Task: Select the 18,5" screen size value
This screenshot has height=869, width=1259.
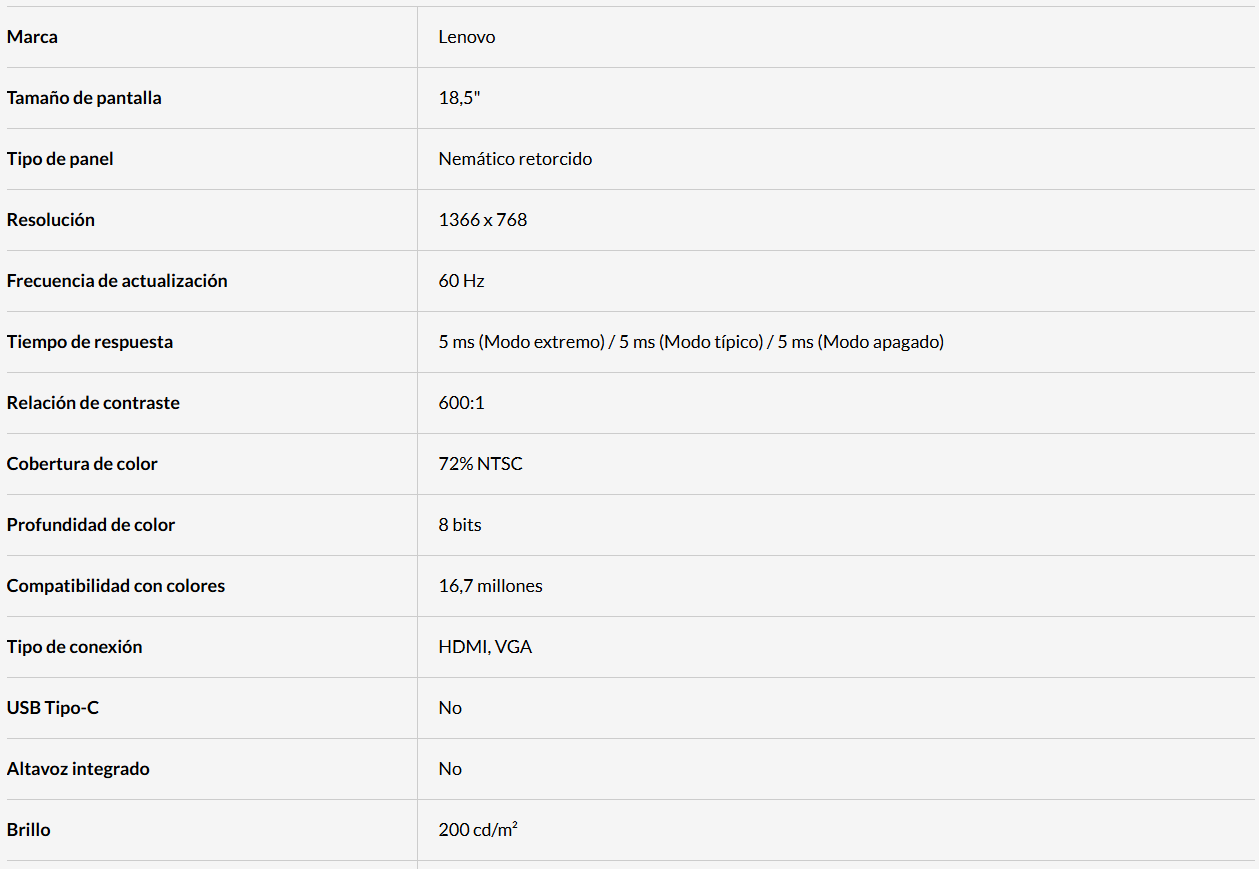Action: (x=460, y=98)
